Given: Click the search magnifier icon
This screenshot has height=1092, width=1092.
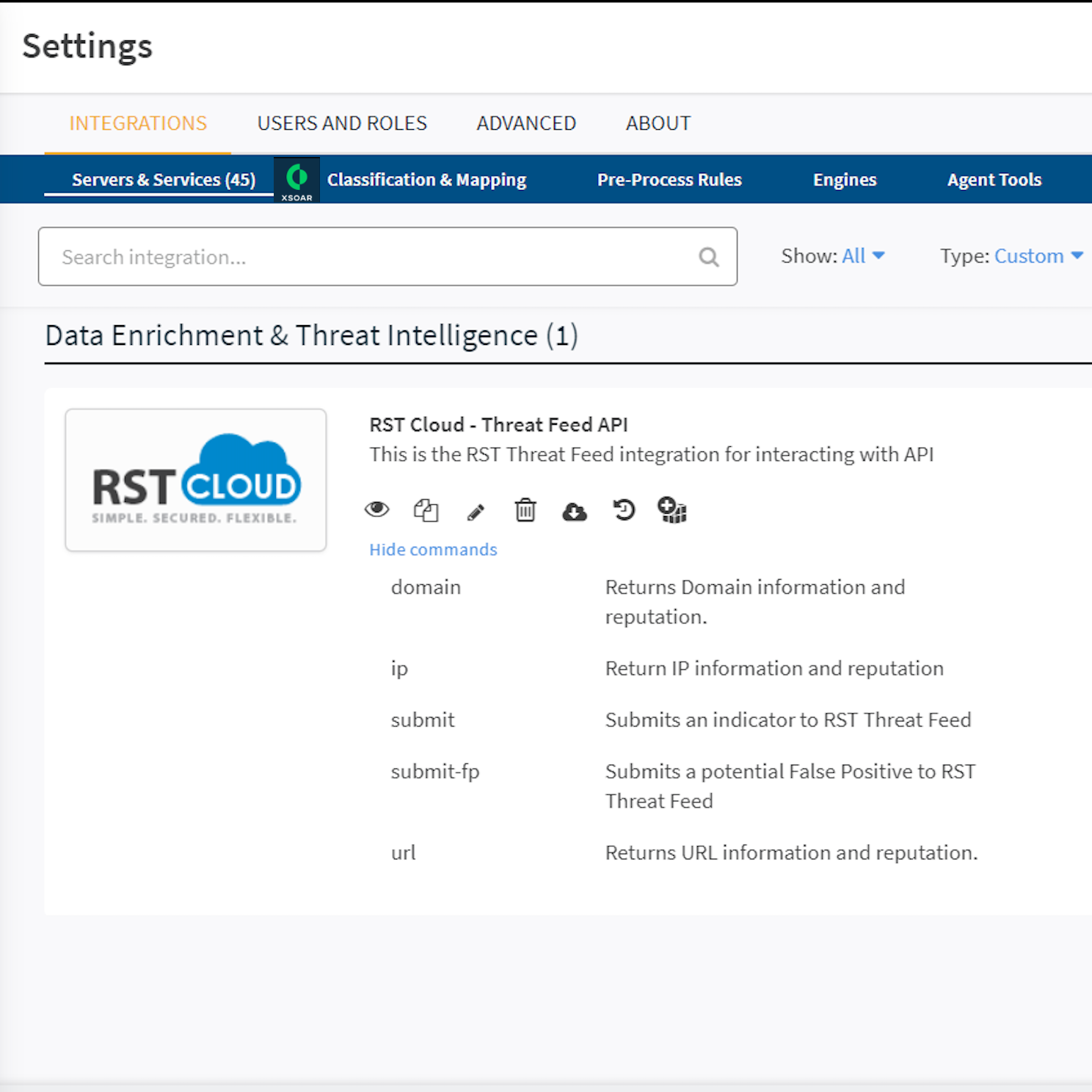Looking at the screenshot, I should (708, 257).
